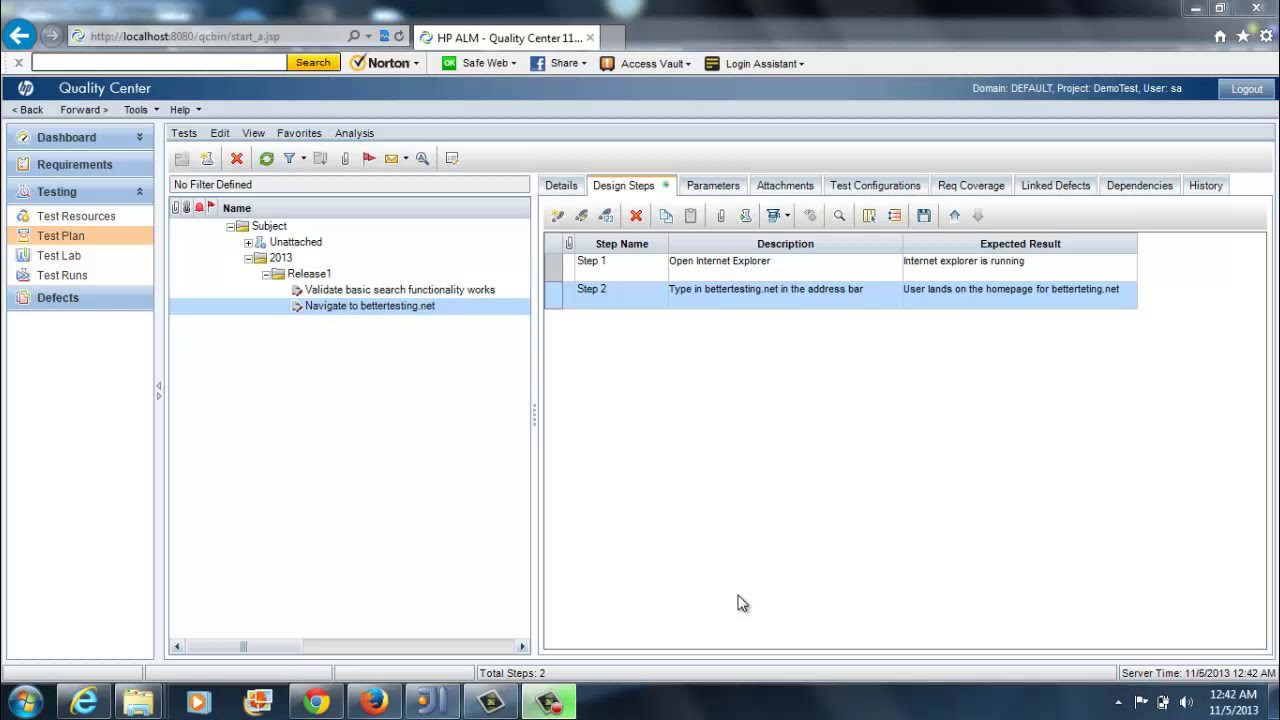Image resolution: width=1280 pixels, height=720 pixels.
Task: Click the Renumber Steps icon
Action: tap(606, 215)
